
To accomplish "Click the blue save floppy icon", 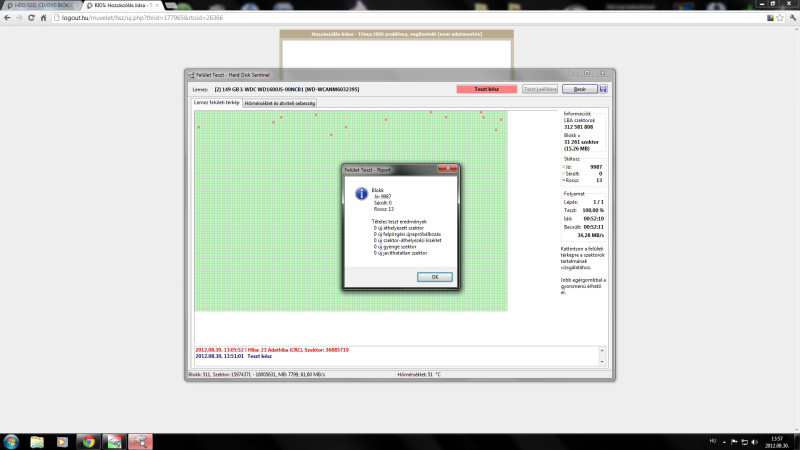I will [x=603, y=89].
